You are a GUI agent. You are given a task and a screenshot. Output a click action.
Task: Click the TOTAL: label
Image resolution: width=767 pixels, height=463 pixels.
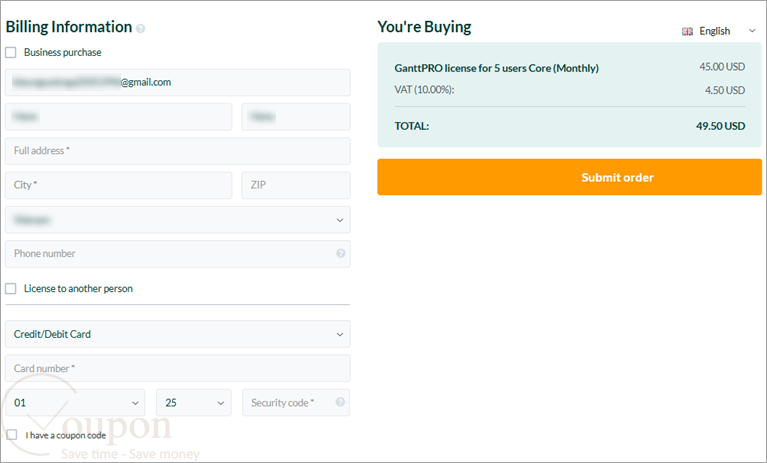coord(411,126)
